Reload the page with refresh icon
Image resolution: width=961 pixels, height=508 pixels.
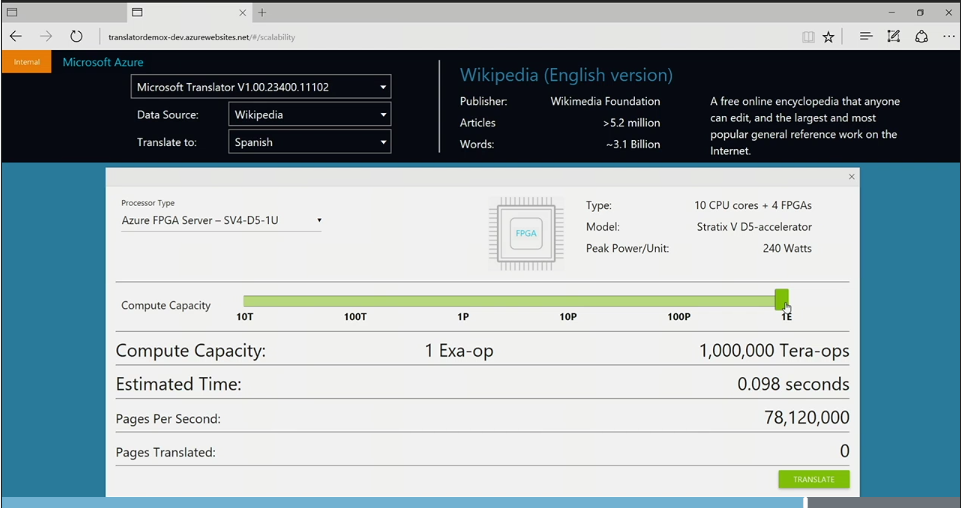point(76,37)
